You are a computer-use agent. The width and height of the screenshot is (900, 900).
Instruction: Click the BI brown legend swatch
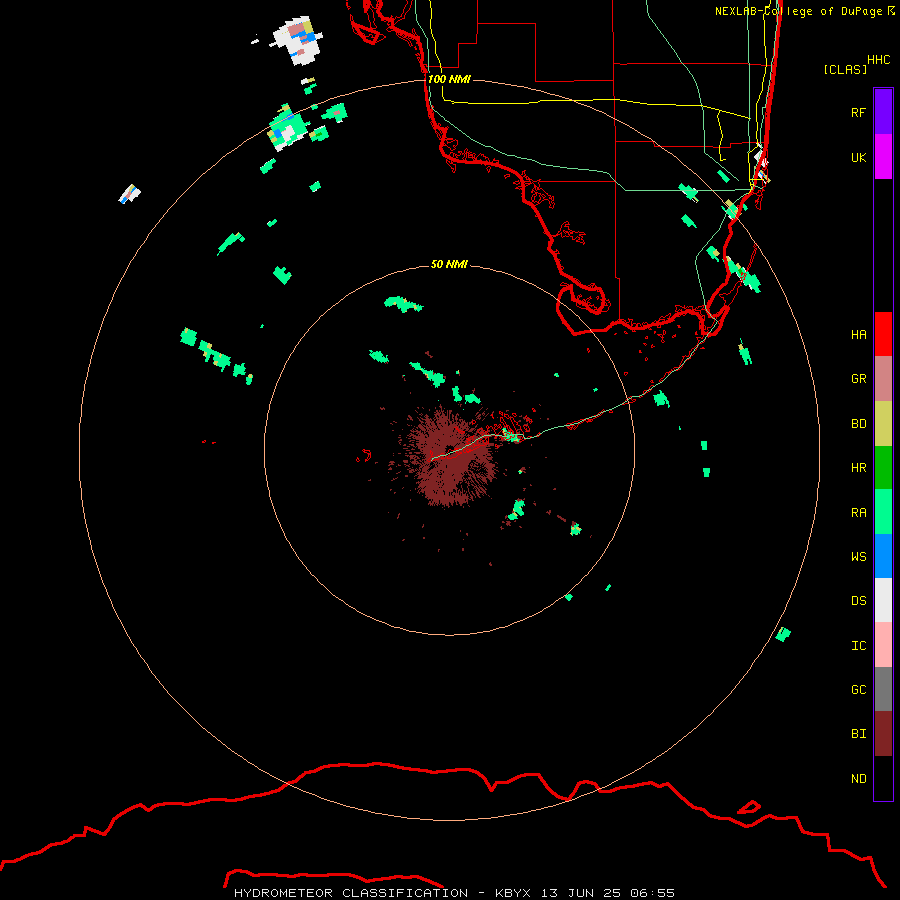[883, 734]
